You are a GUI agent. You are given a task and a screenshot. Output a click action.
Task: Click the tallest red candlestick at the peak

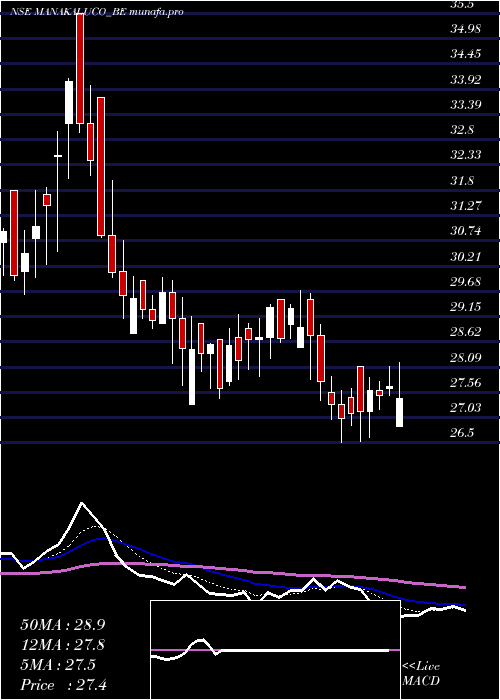pyautogui.click(x=80, y=68)
